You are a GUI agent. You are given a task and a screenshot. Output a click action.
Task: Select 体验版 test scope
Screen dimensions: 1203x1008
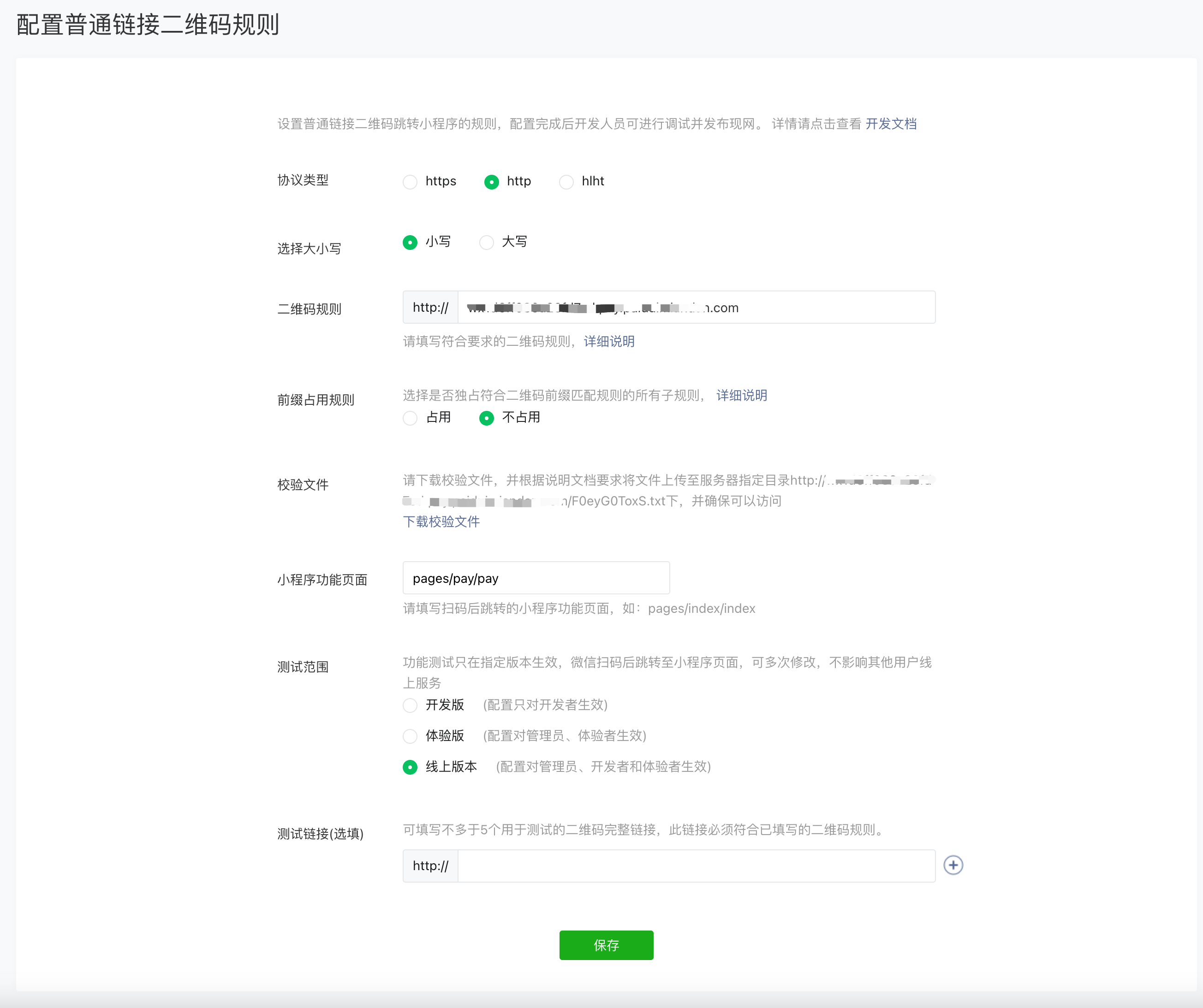coord(410,736)
